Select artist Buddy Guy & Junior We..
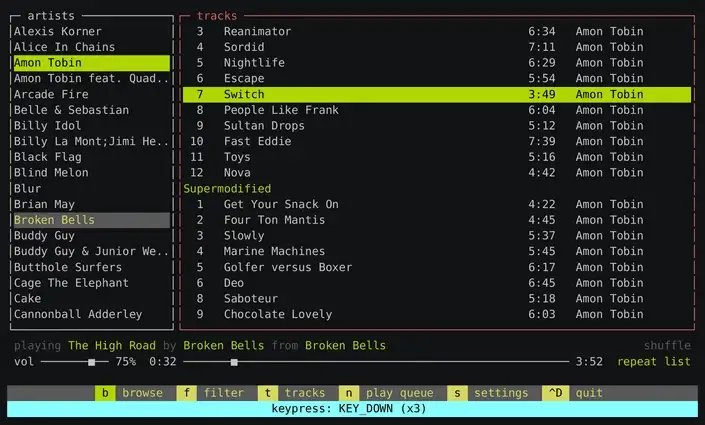 91,251
